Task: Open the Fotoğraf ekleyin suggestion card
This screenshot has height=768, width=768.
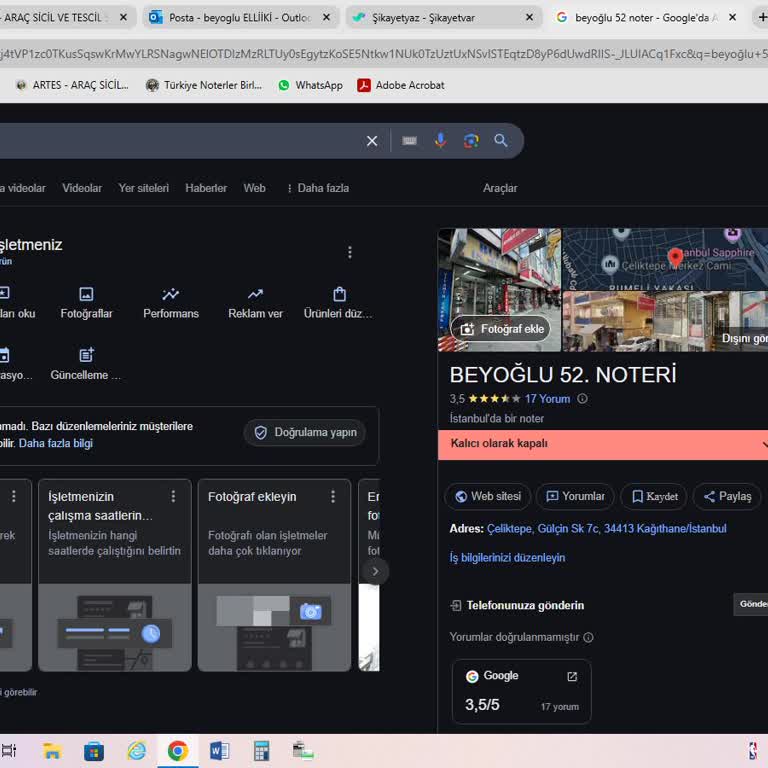Action: (274, 576)
